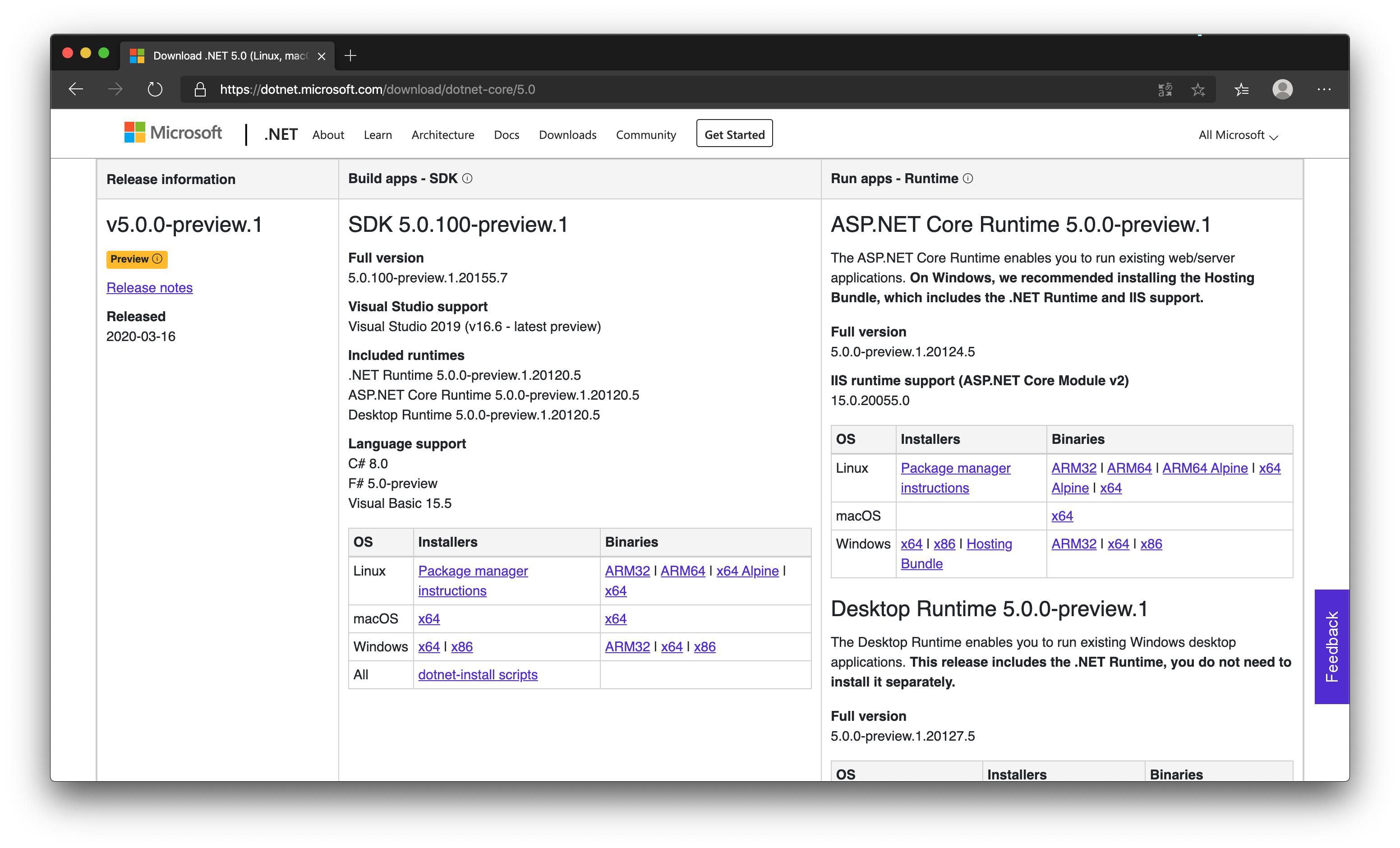Reload the current page
The width and height of the screenshot is (1400, 848).
[155, 89]
